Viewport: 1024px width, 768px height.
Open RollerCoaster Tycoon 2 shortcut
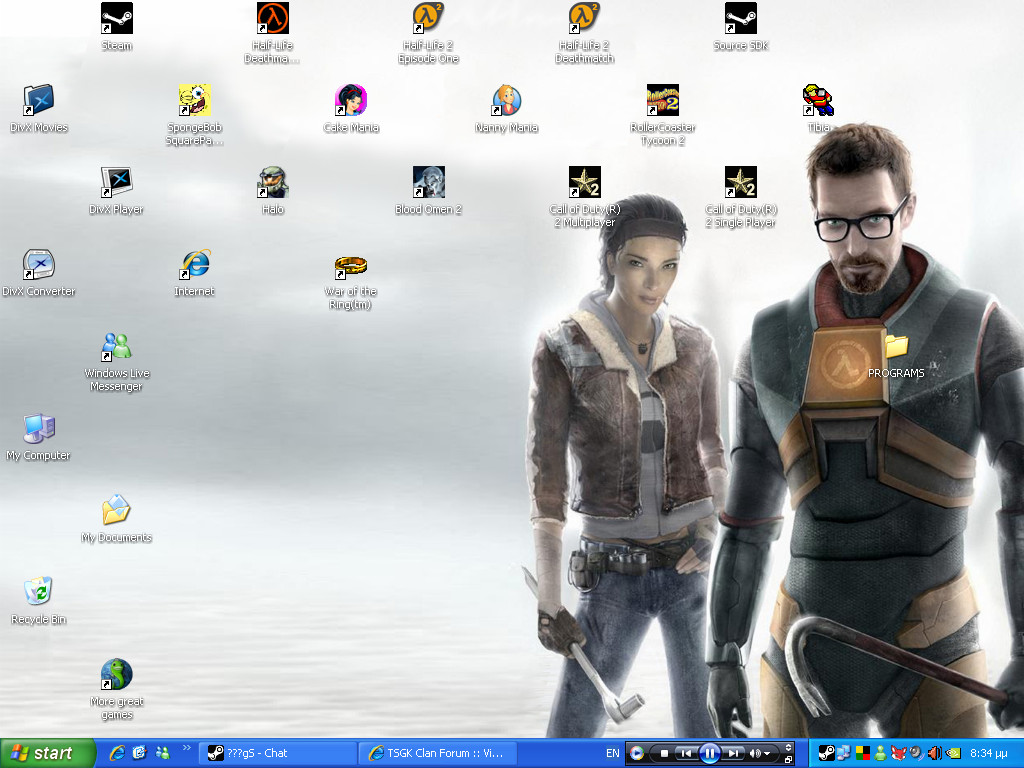pos(663,100)
